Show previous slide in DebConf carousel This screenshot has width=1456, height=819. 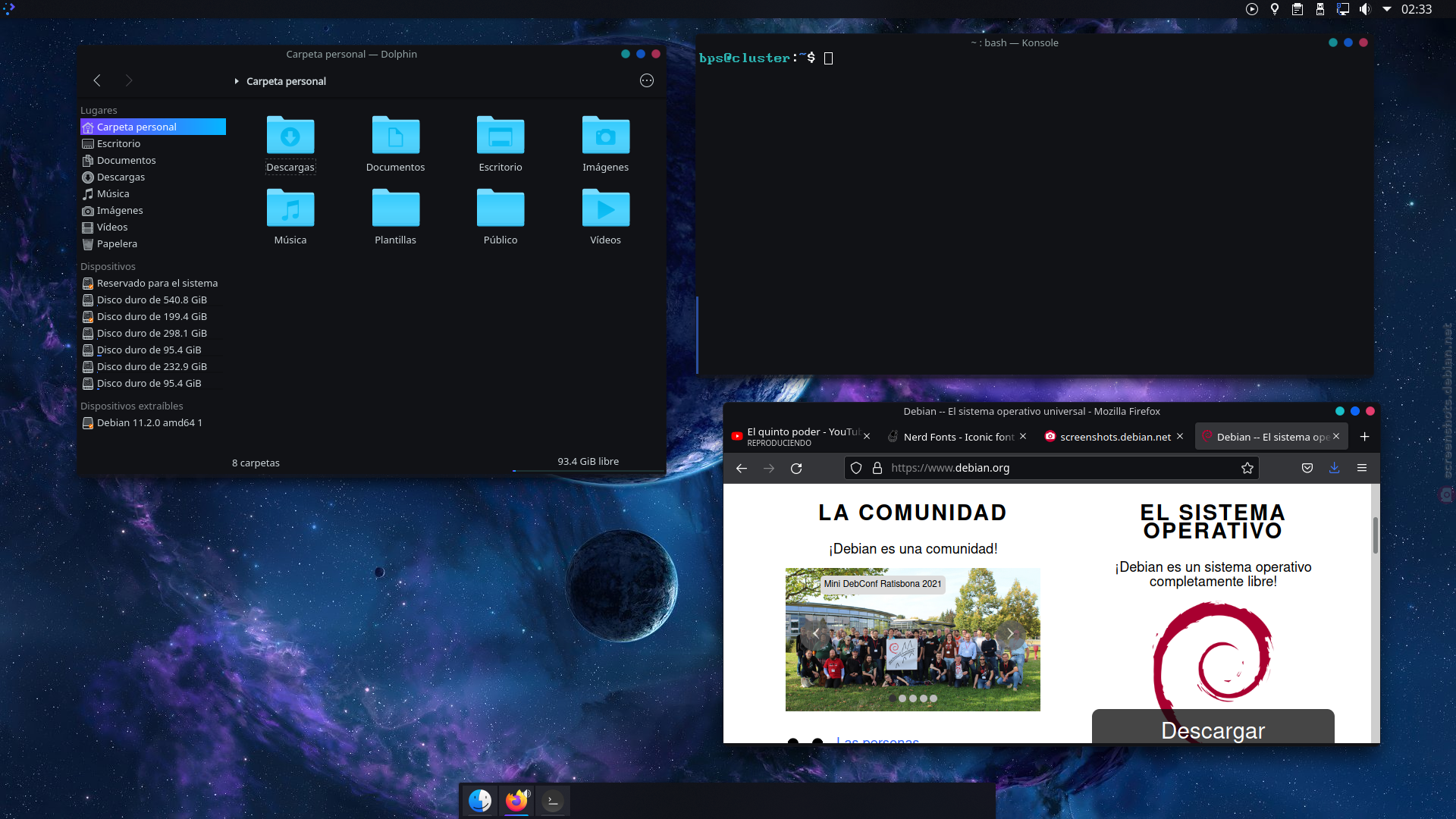816,634
